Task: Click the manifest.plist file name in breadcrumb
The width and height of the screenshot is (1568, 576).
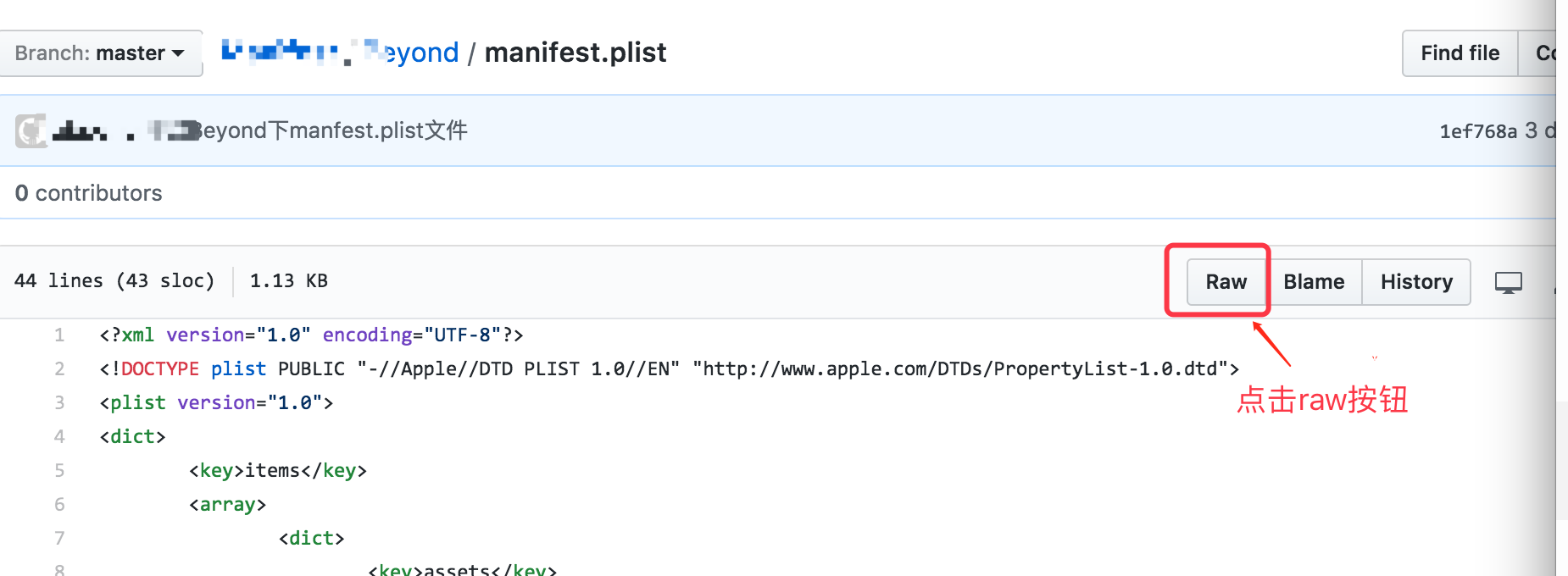Action: (x=575, y=53)
